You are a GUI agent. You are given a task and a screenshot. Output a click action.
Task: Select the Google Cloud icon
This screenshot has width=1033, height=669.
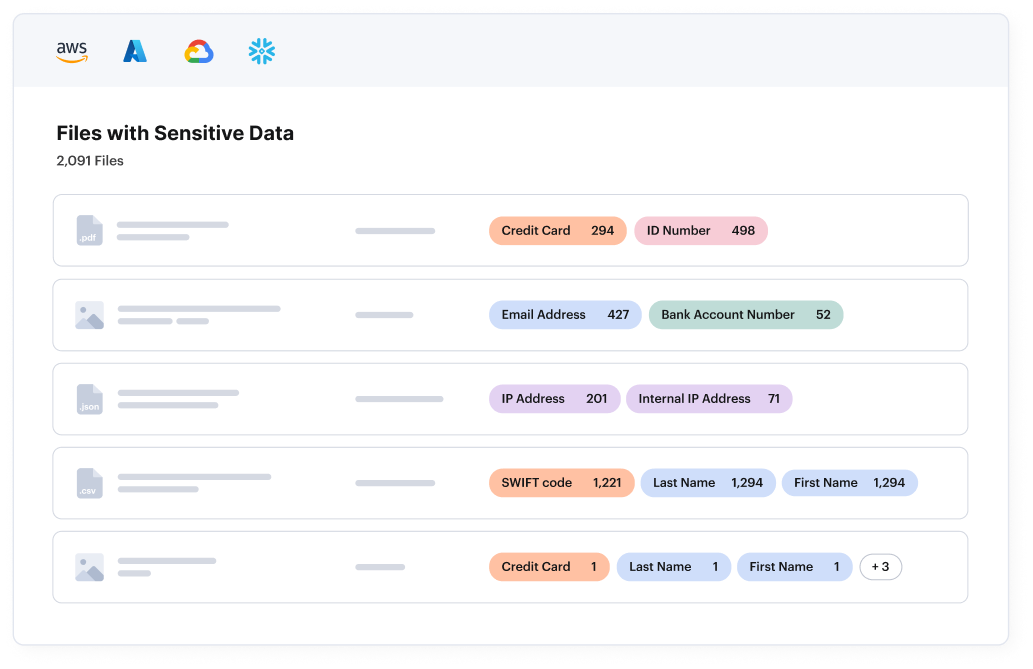click(199, 51)
